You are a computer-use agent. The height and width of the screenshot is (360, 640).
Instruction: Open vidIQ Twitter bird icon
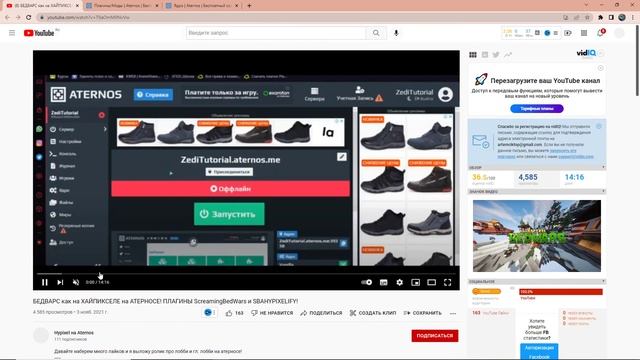496,55
